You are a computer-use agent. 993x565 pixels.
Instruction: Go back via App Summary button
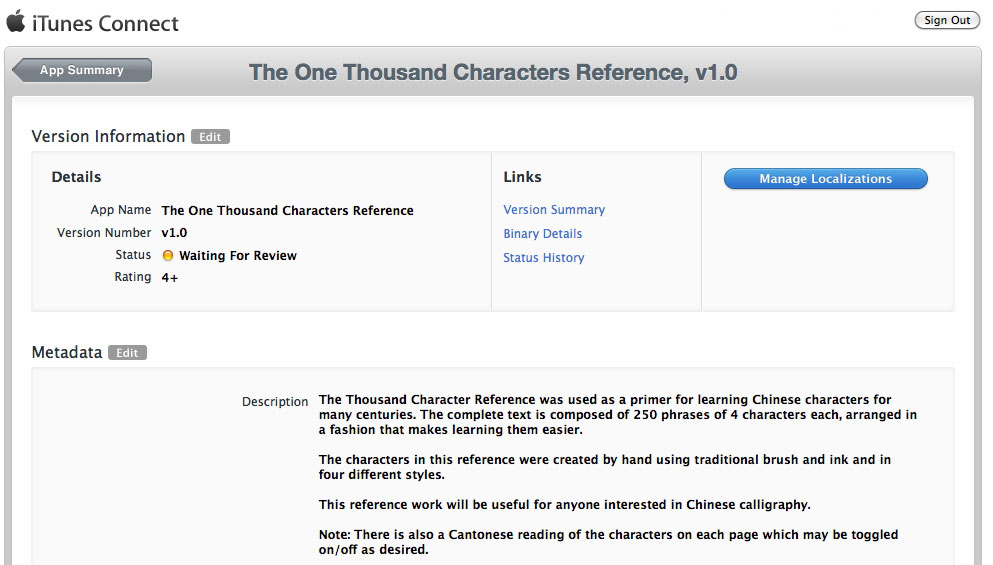click(82, 70)
